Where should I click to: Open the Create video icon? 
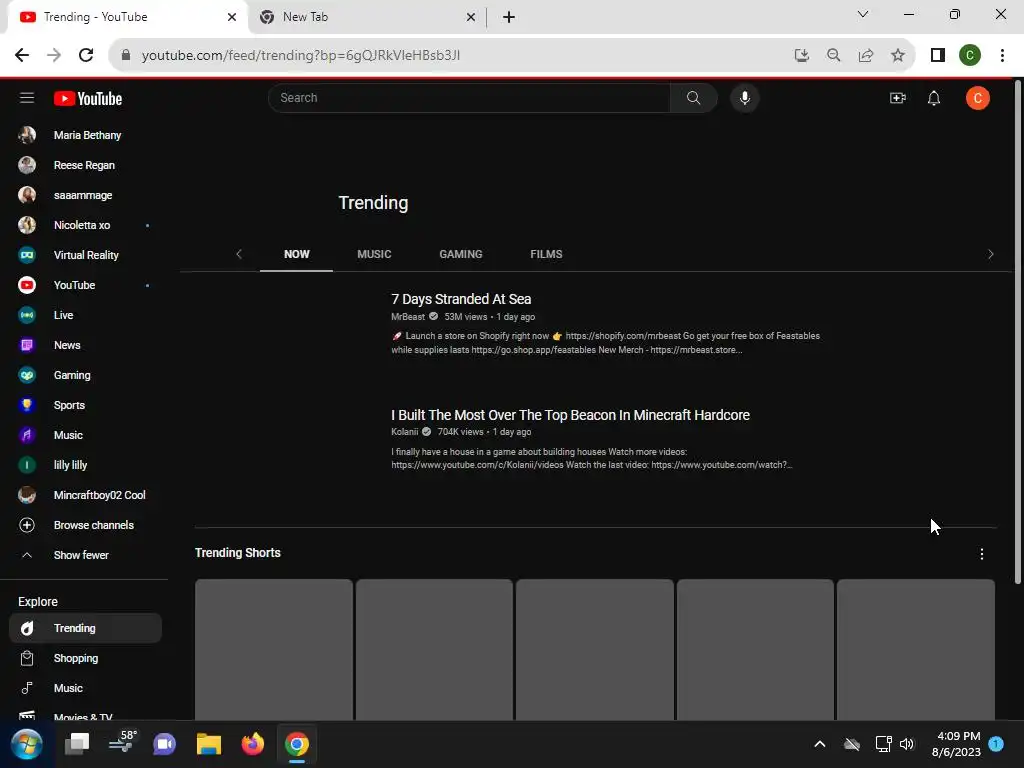click(x=898, y=98)
